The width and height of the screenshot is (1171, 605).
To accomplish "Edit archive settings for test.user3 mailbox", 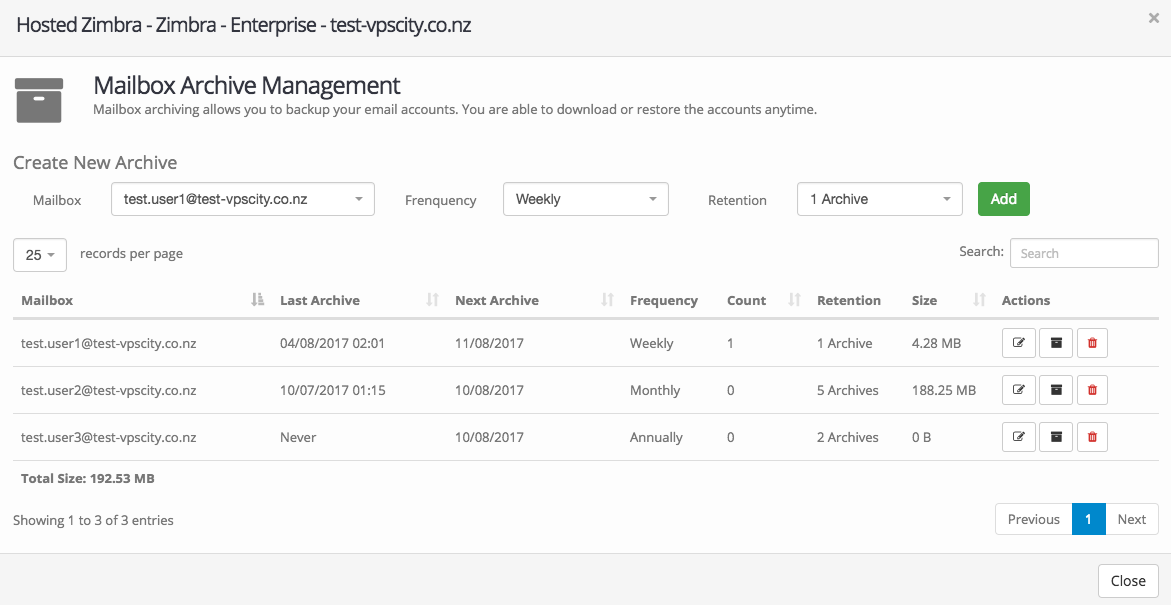I will 1018,437.
